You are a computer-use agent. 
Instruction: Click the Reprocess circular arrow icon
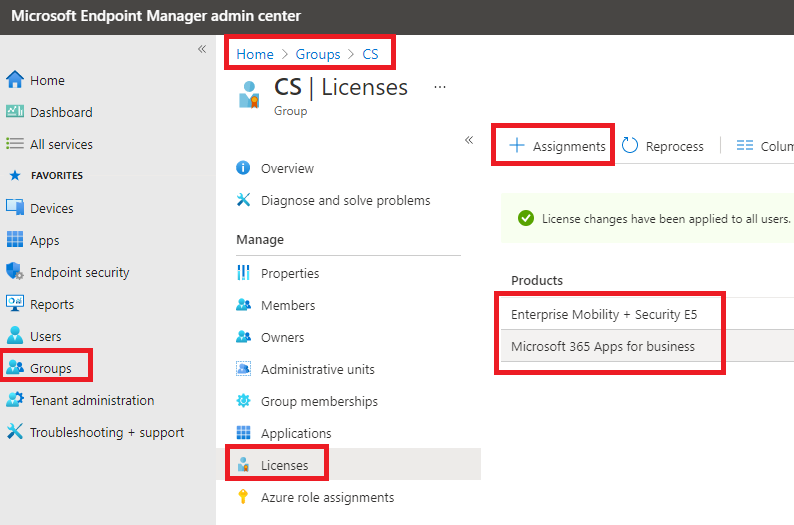[x=629, y=145]
